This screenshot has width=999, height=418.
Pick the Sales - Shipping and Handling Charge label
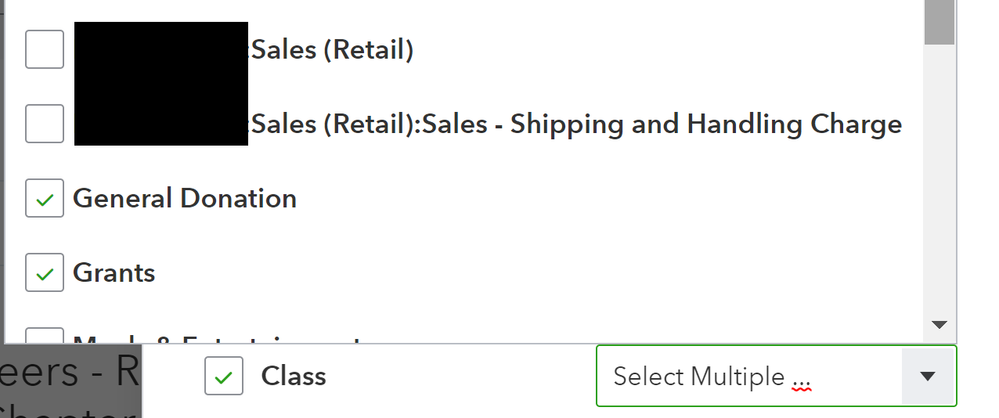pos(577,124)
